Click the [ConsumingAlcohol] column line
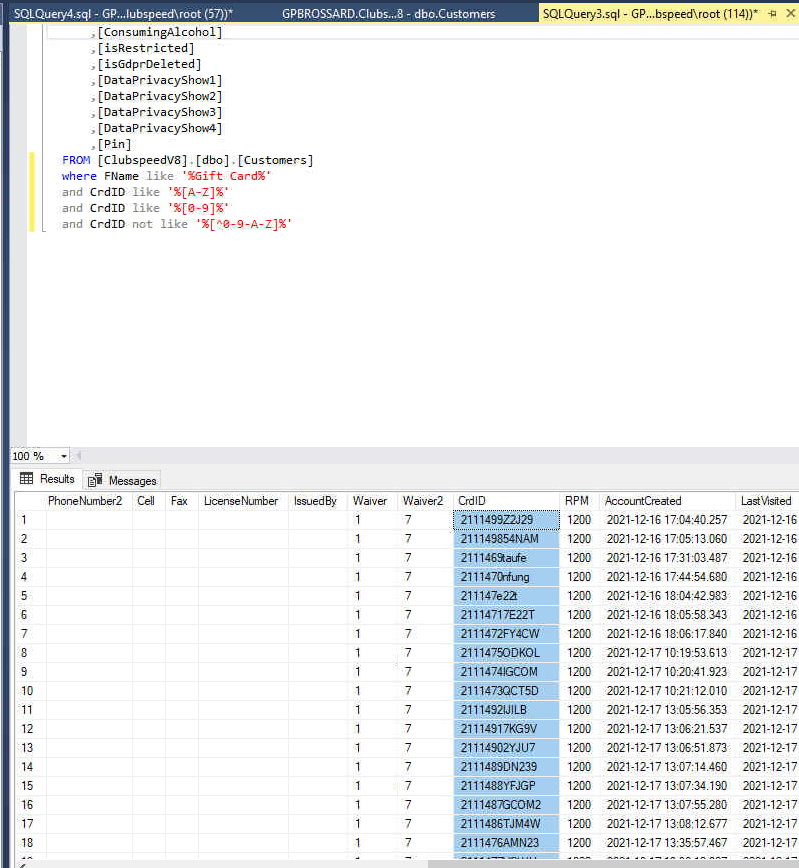This screenshot has height=868, width=799. click(x=159, y=32)
